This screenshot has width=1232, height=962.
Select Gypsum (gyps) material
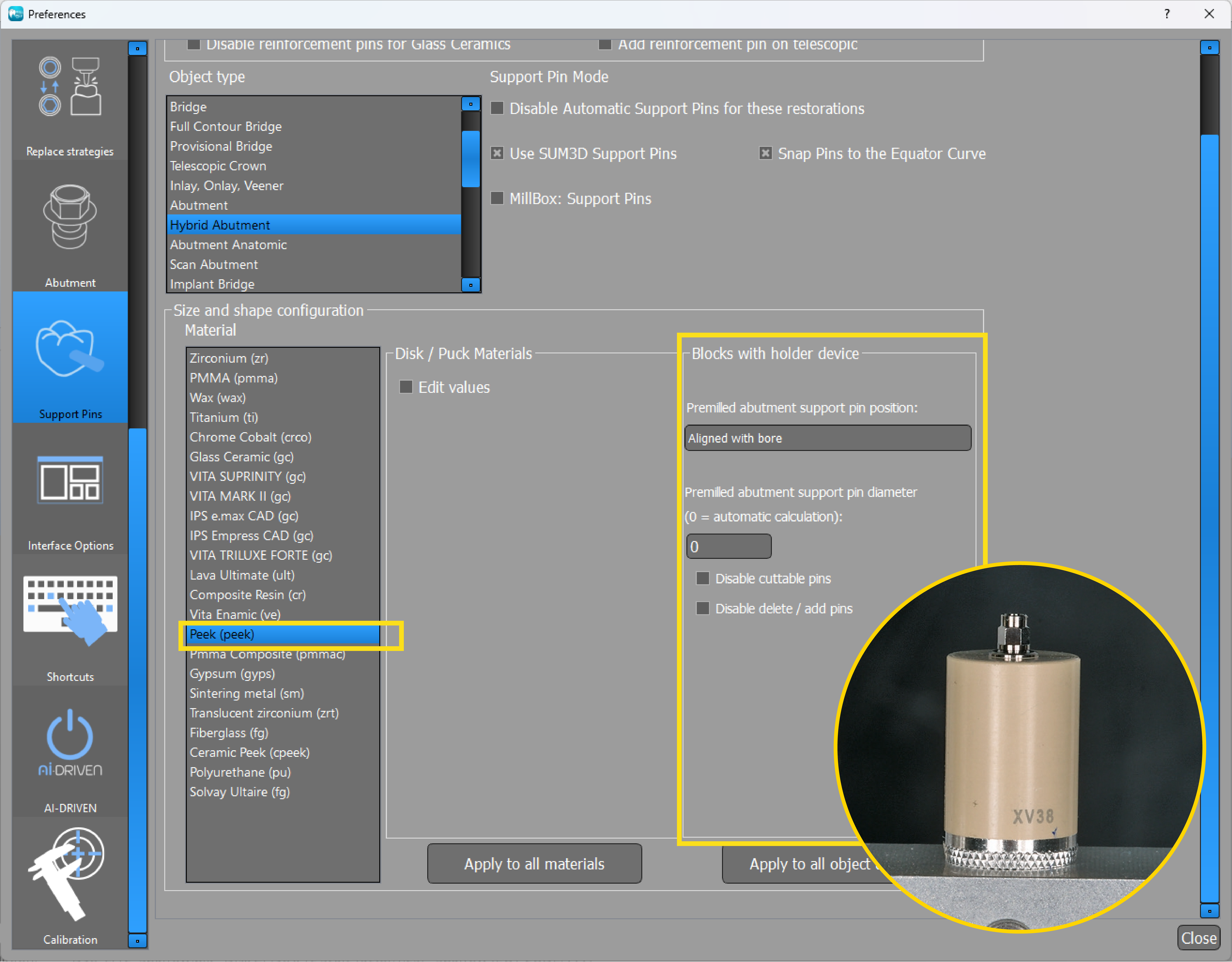tap(283, 674)
